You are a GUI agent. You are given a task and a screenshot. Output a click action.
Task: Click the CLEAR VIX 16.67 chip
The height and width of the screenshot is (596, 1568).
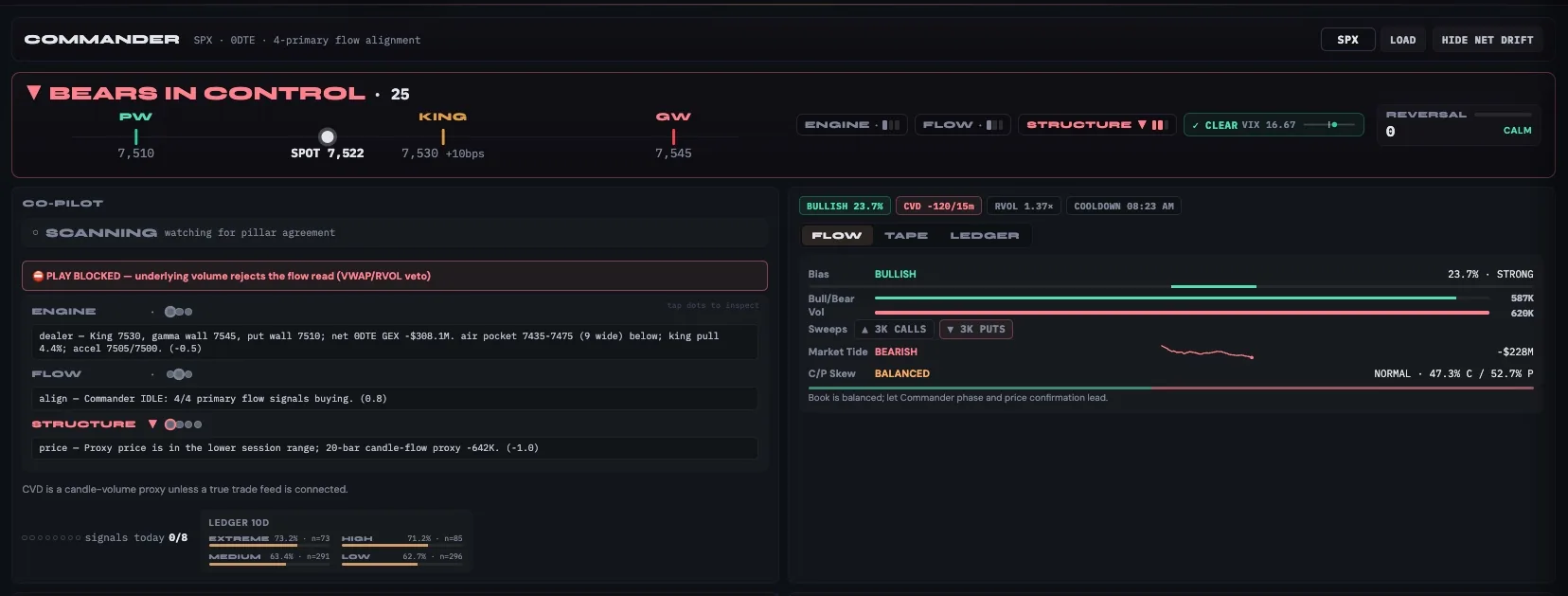click(x=1274, y=125)
